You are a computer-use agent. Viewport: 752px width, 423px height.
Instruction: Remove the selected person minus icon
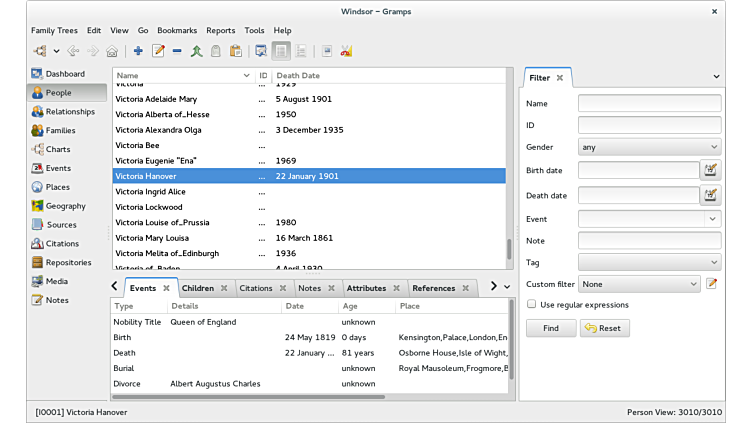177,51
